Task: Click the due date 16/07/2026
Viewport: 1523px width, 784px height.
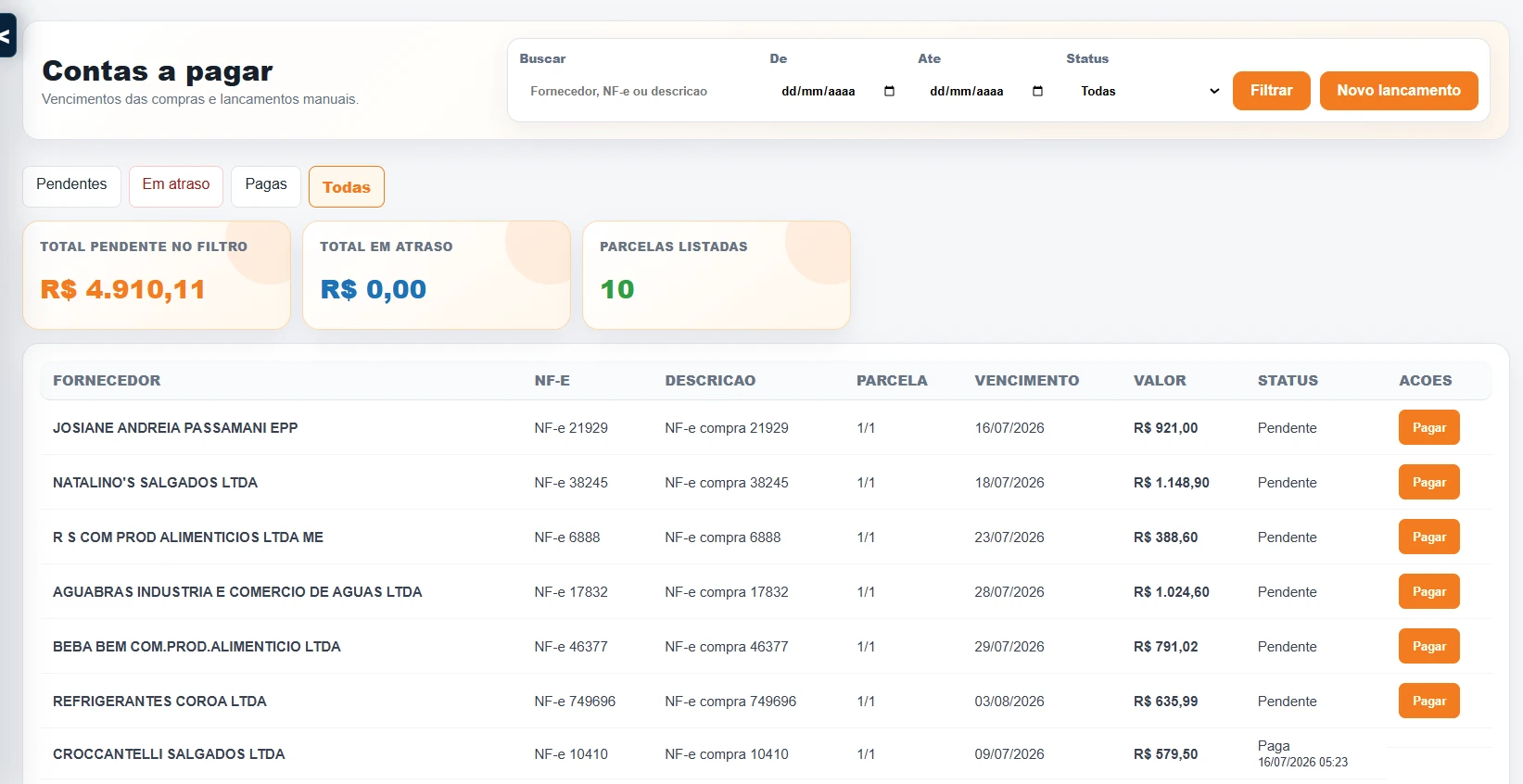Action: click(1009, 428)
